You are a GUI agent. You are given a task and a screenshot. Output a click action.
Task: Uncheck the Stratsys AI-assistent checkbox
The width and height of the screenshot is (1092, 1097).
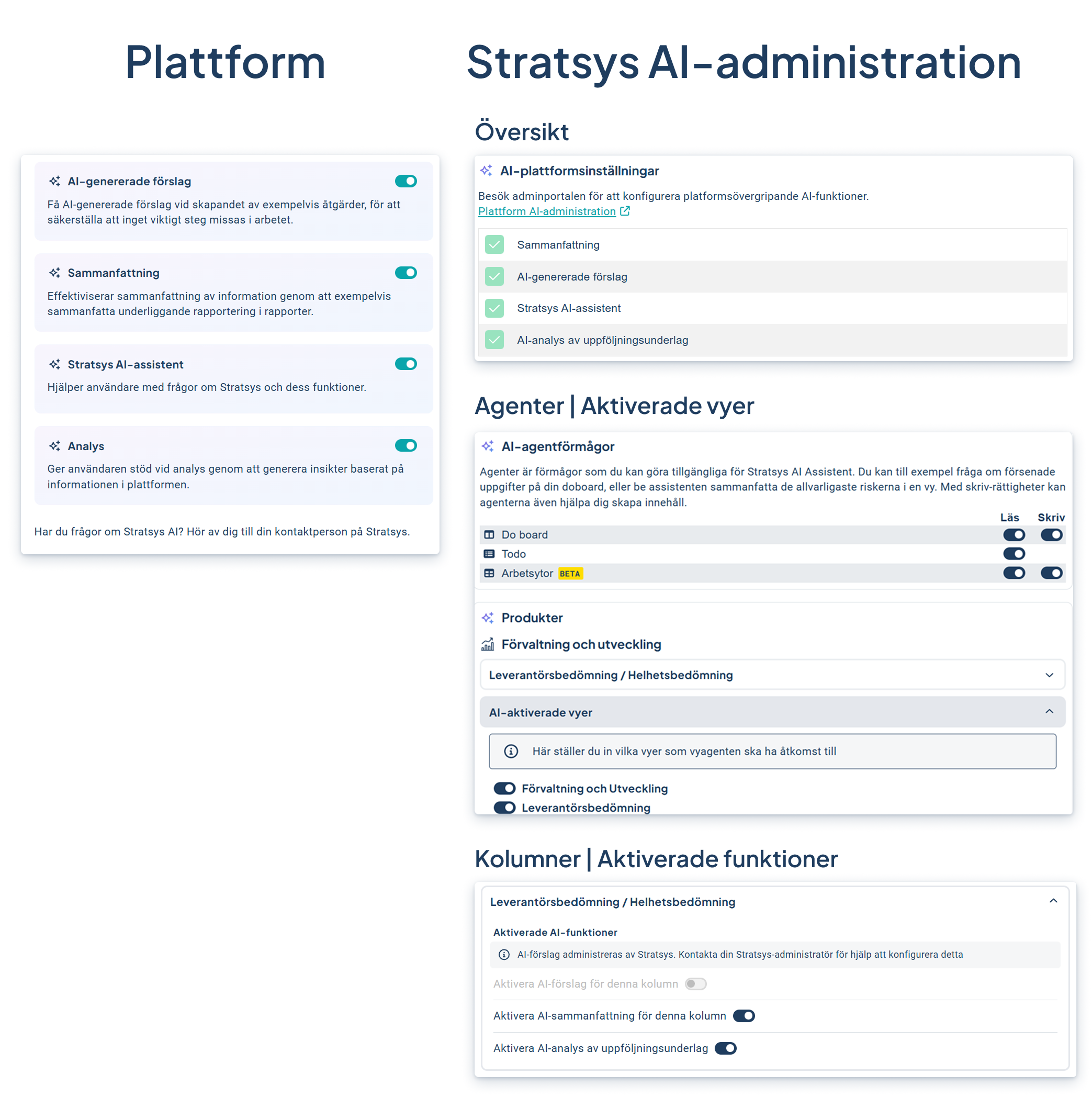[494, 308]
